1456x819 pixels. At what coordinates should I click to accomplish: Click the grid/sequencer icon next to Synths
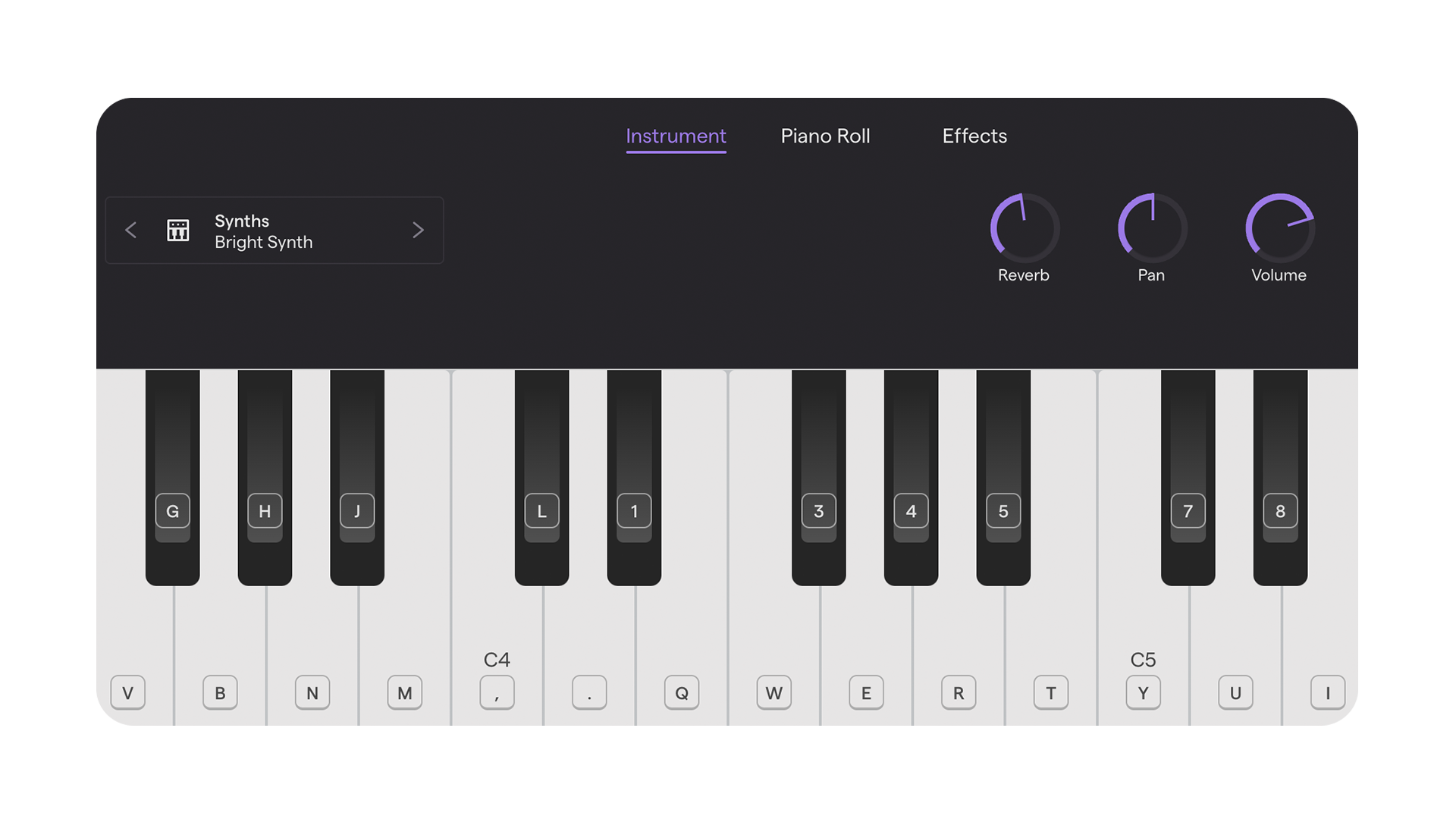point(177,230)
